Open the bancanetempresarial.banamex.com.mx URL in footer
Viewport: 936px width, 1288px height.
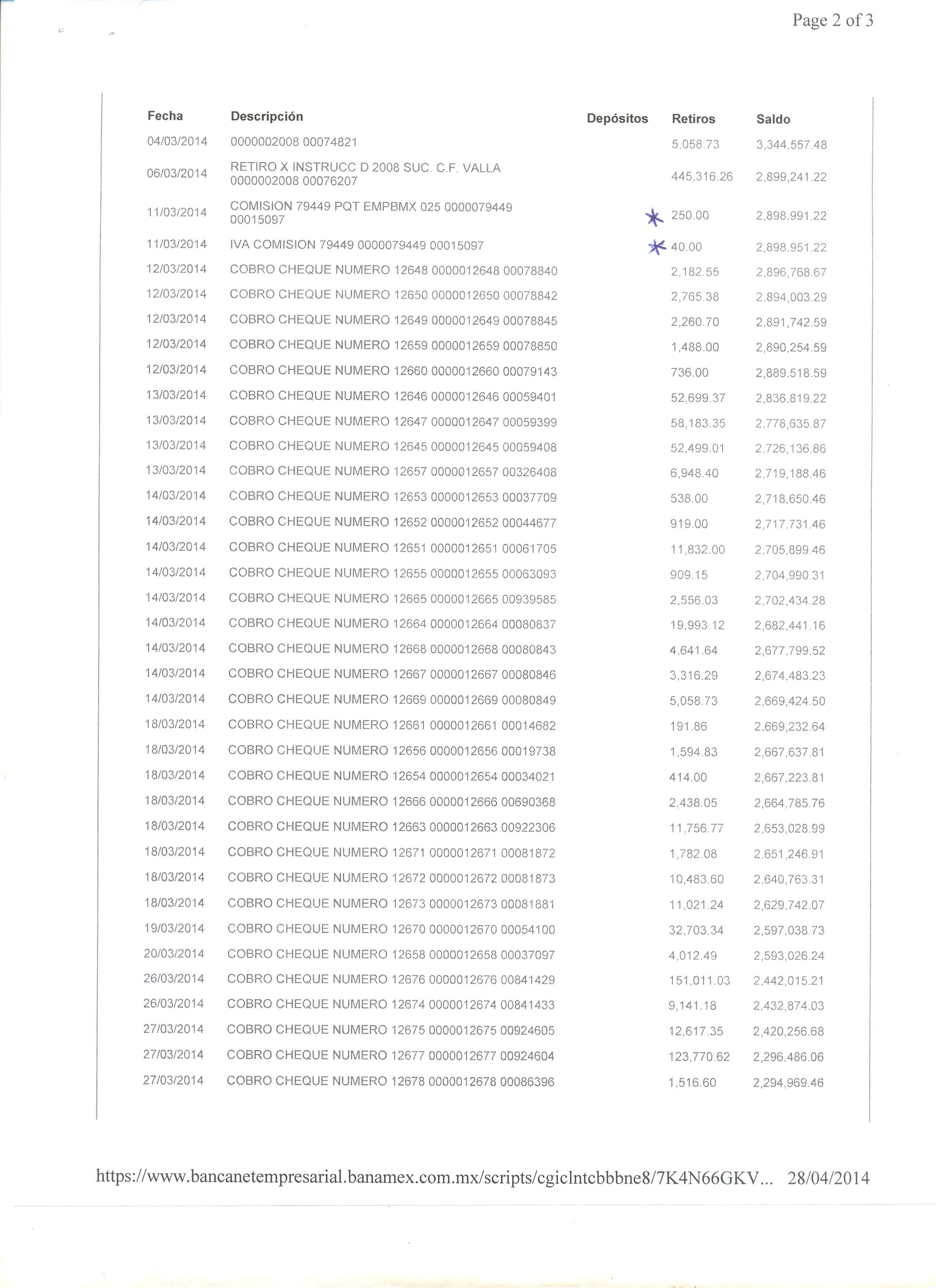coord(435,1177)
